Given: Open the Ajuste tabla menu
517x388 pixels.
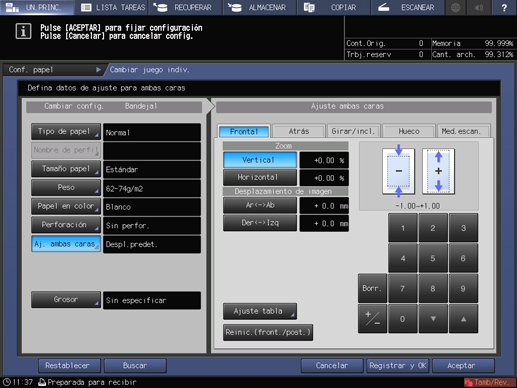Looking at the screenshot, I should point(260,311).
